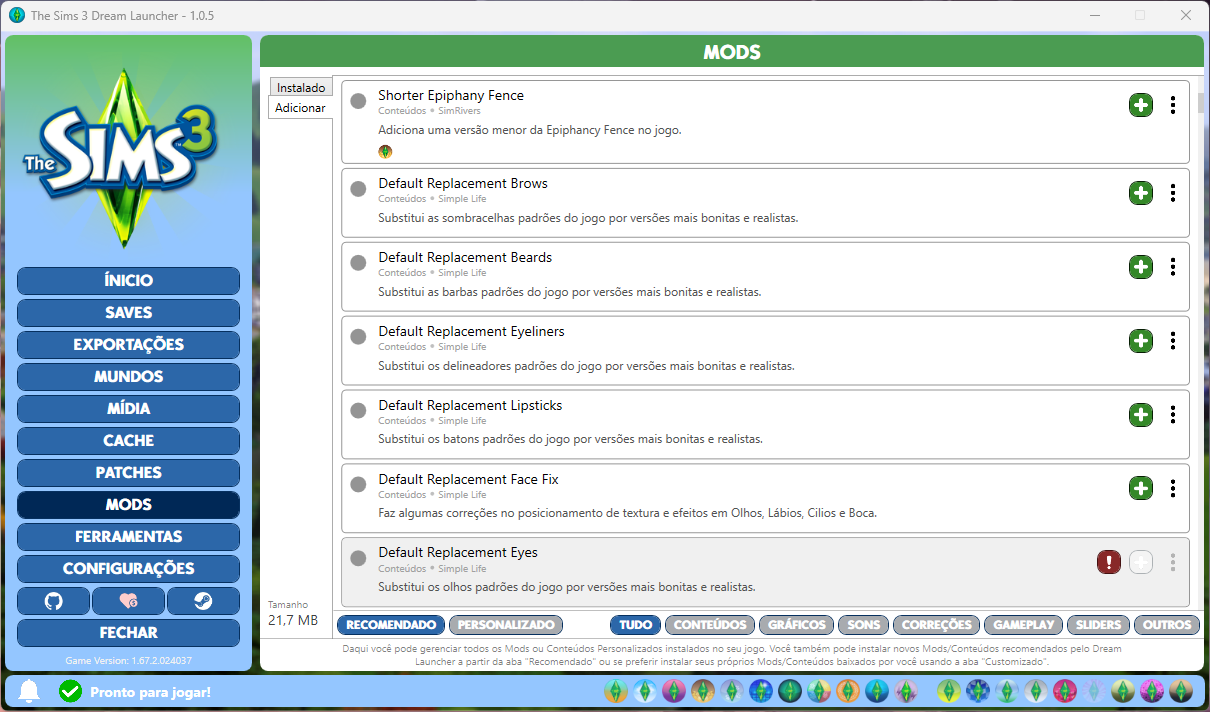Filter mods by SONS
The image size is (1210, 712).
[864, 625]
